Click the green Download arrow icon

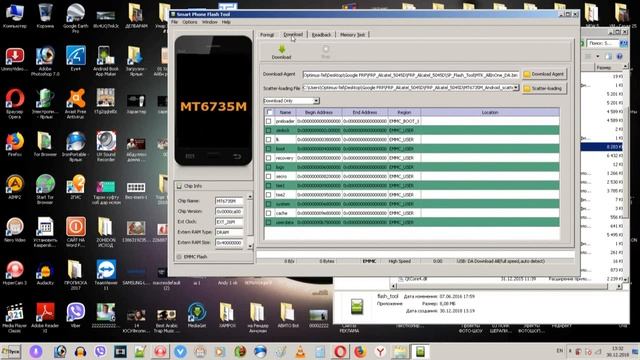[281, 49]
